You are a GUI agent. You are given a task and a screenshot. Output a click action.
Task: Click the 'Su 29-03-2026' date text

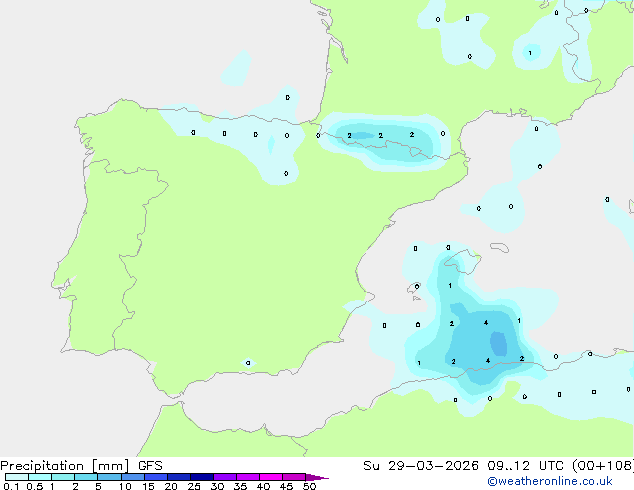(421, 466)
